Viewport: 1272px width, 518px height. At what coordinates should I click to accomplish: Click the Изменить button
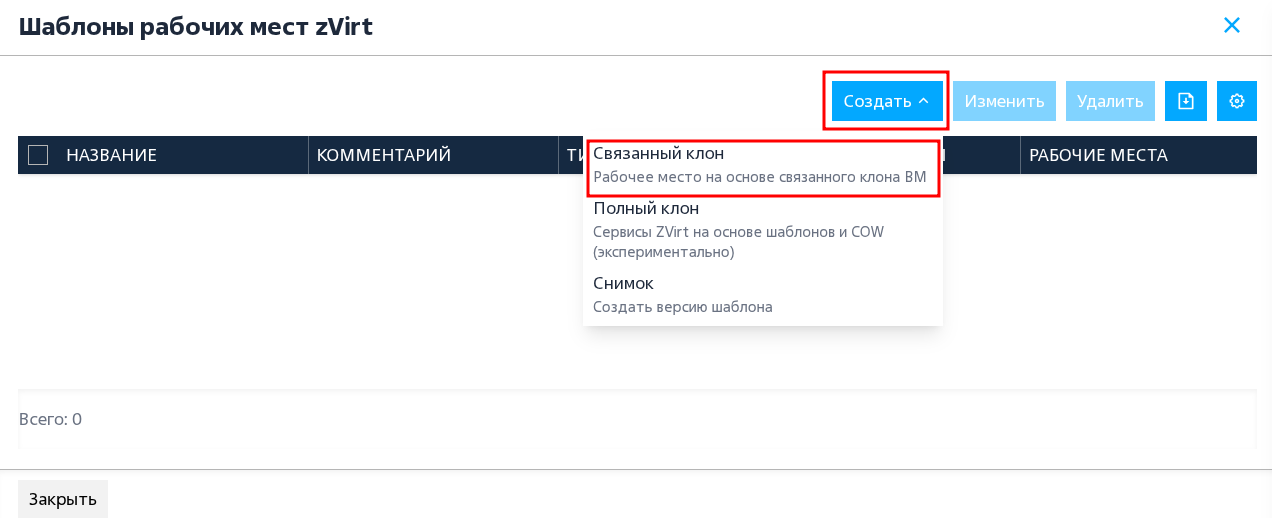pyautogui.click(x=1004, y=101)
